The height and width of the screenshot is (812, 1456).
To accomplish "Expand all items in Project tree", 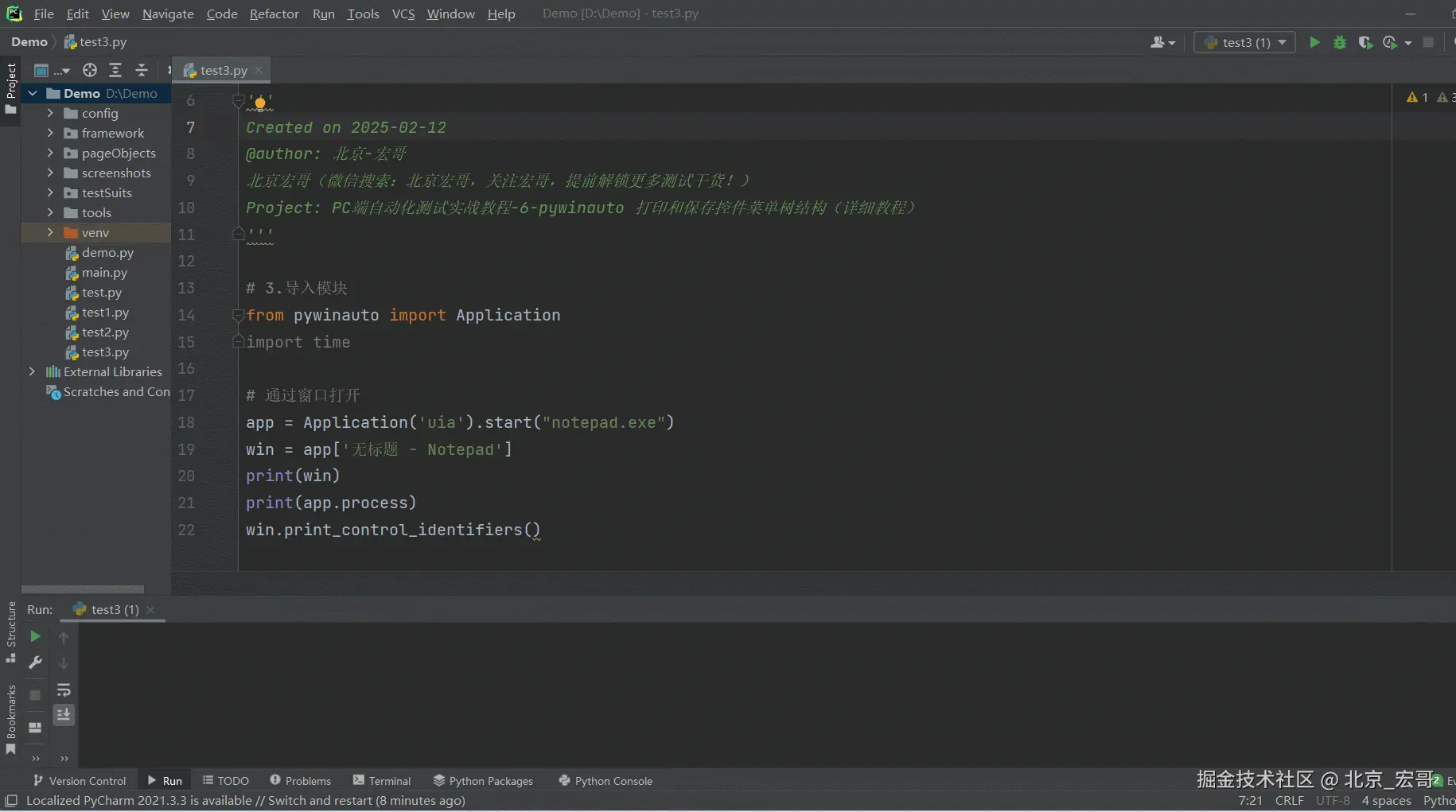I will 115,70.
